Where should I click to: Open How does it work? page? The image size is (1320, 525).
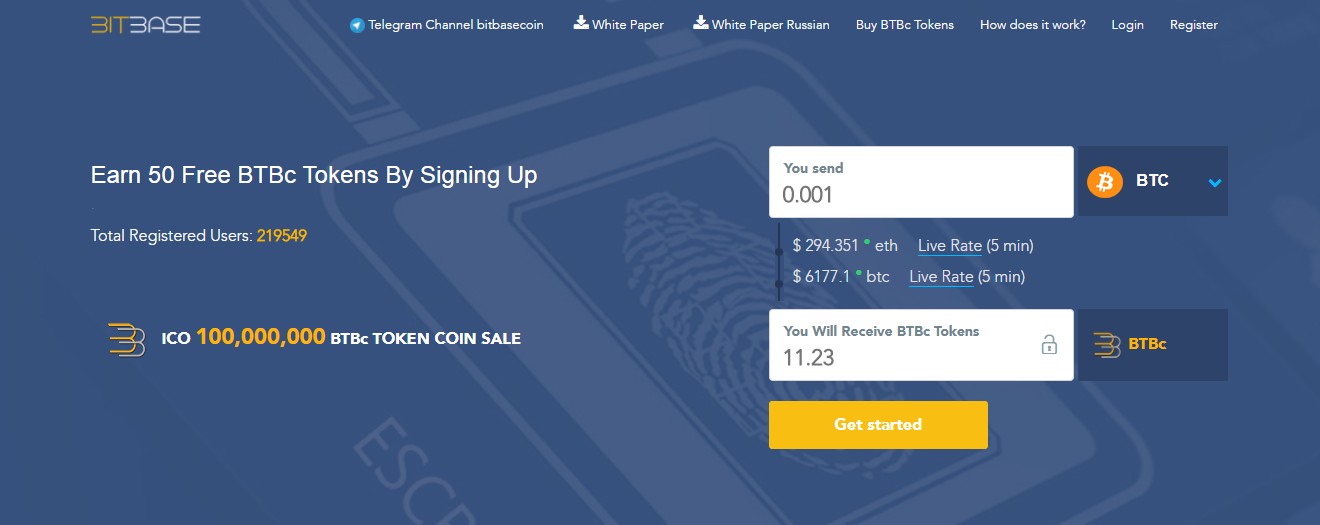[x=1032, y=25]
